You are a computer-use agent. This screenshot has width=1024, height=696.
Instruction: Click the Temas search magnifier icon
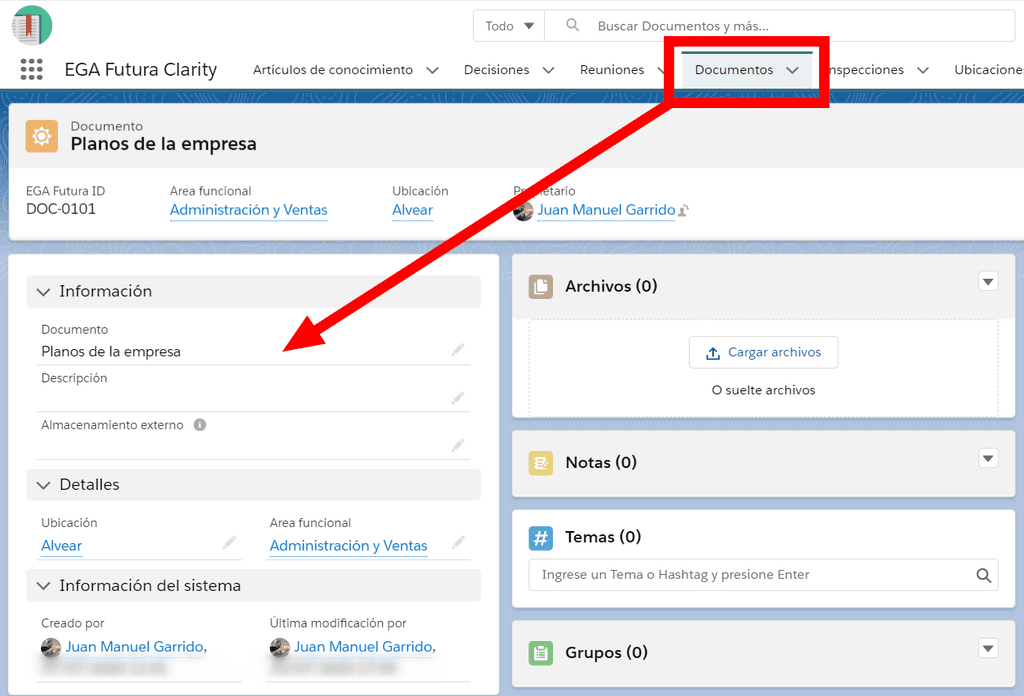coord(984,575)
